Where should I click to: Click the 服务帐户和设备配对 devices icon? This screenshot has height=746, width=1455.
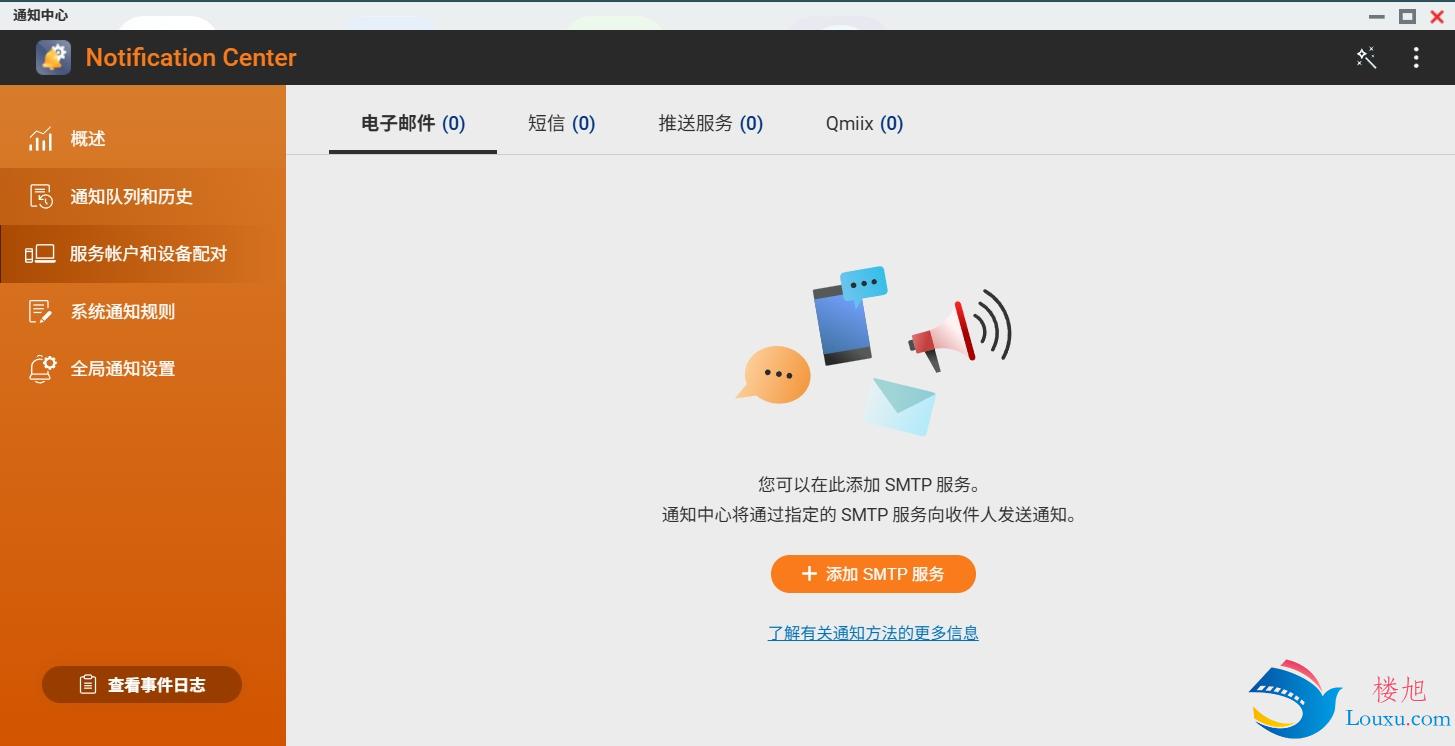pyautogui.click(x=41, y=254)
